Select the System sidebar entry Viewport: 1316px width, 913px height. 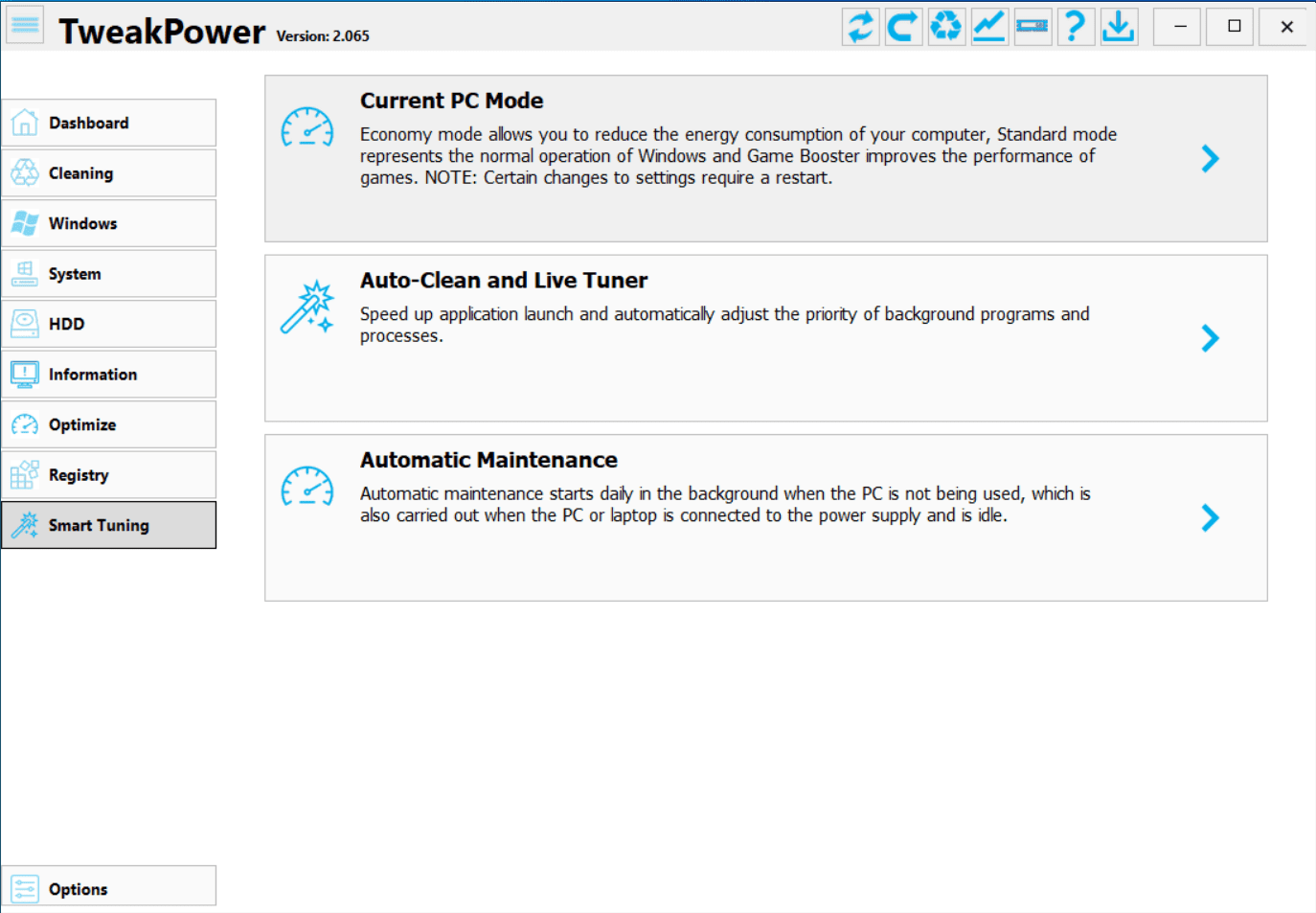tap(109, 274)
